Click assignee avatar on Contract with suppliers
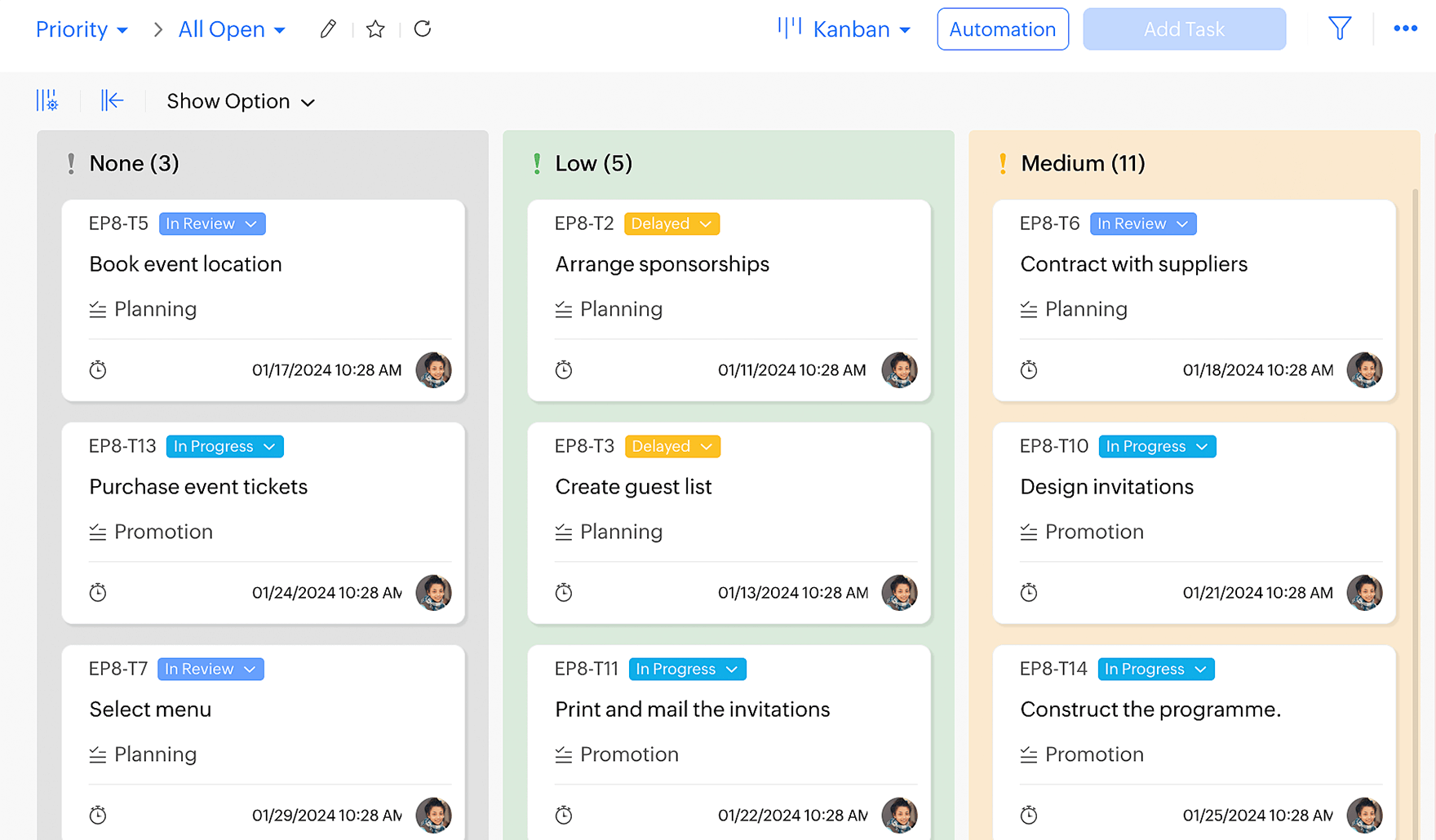This screenshot has height=840, width=1436. (1364, 370)
